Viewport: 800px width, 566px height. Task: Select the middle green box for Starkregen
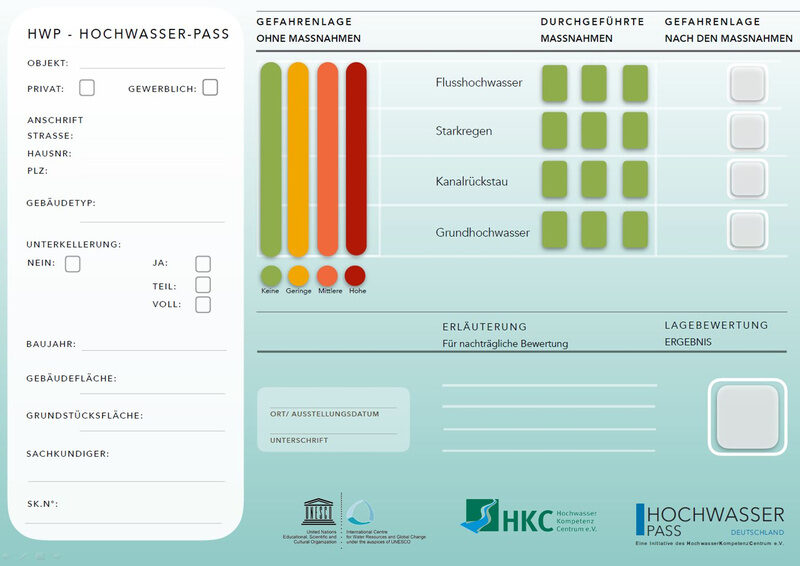[594, 131]
